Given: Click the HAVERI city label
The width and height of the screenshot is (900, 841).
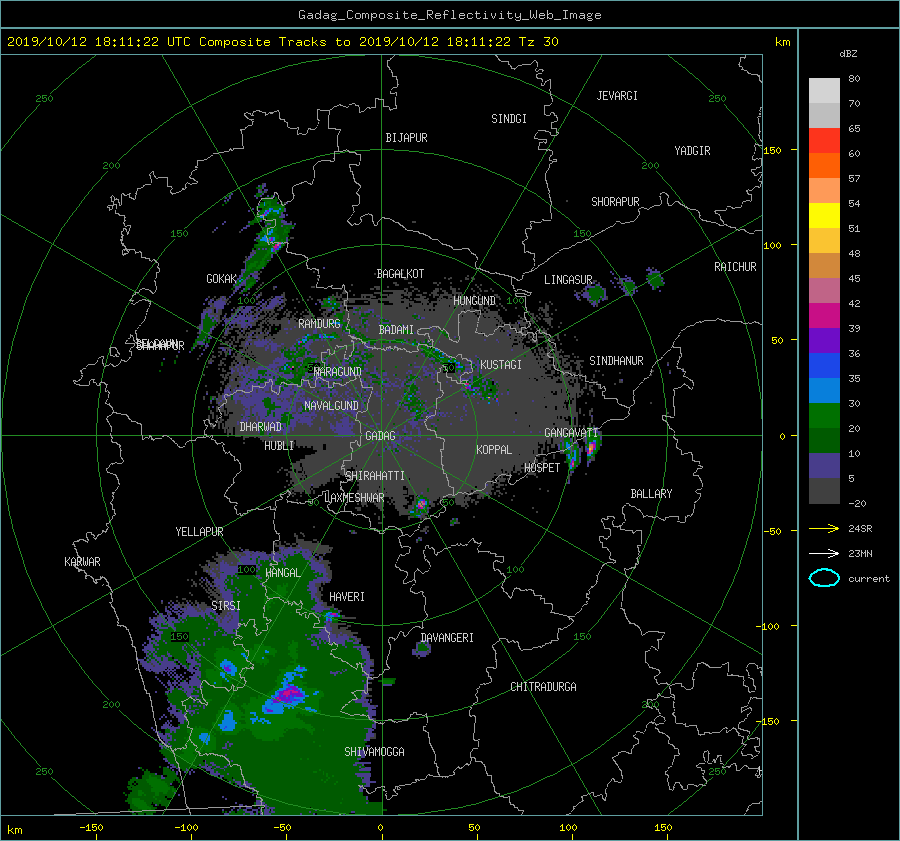Looking at the screenshot, I should [347, 597].
